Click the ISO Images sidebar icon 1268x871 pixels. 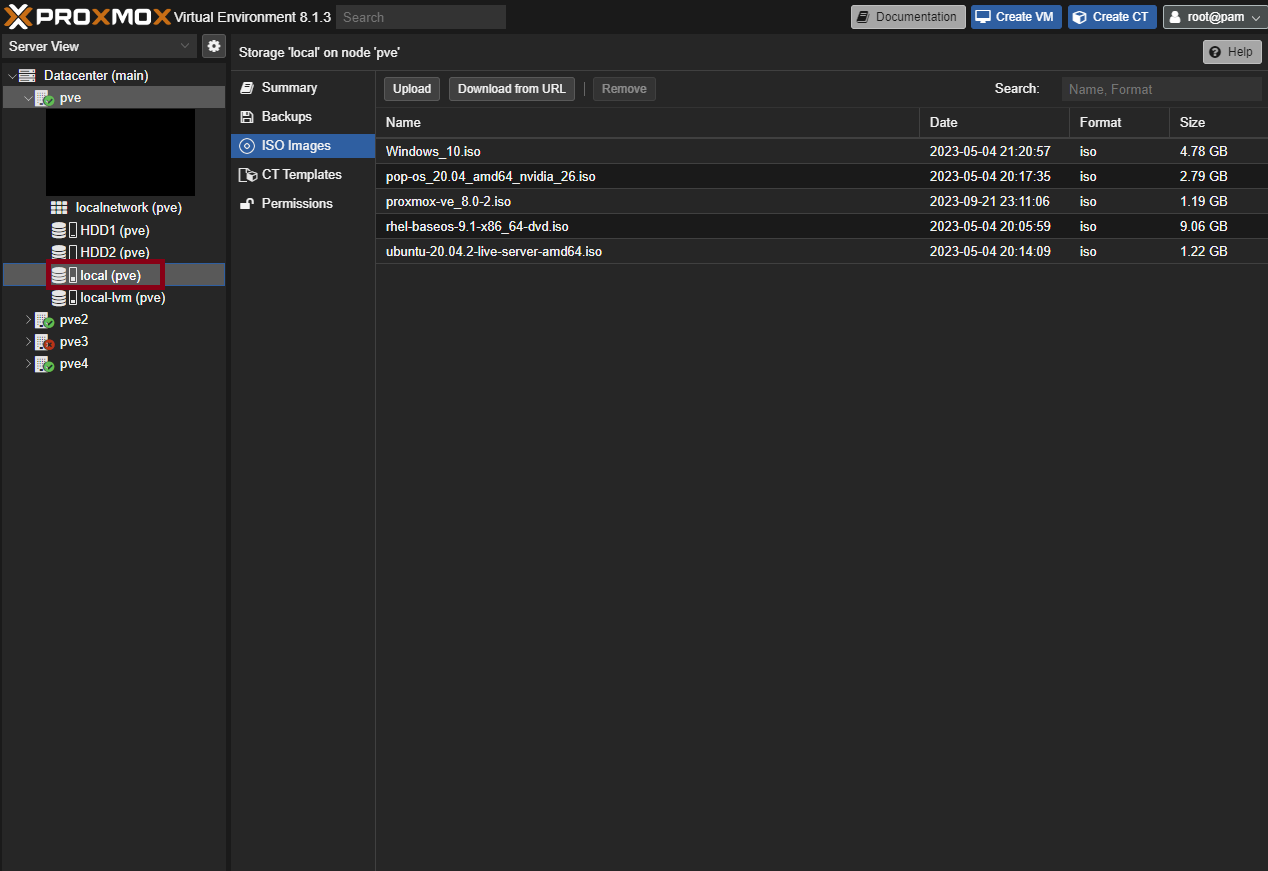point(247,145)
